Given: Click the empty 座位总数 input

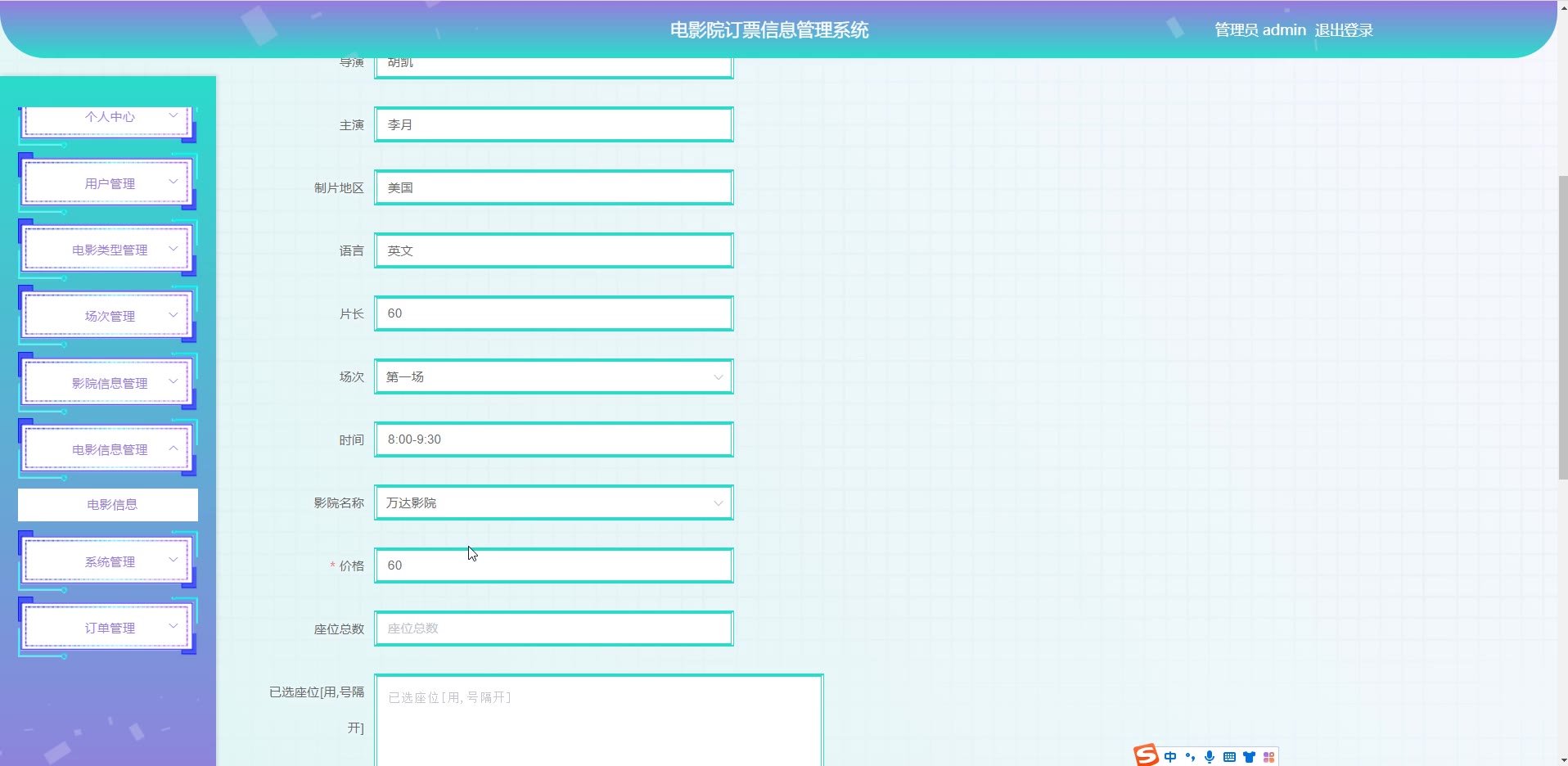Looking at the screenshot, I should pyautogui.click(x=554, y=629).
